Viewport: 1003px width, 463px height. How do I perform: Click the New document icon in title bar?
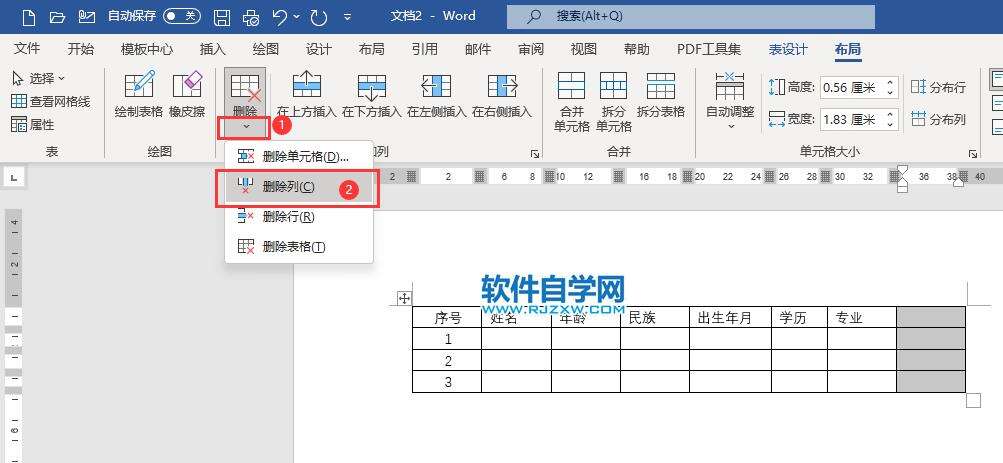[x=29, y=17]
